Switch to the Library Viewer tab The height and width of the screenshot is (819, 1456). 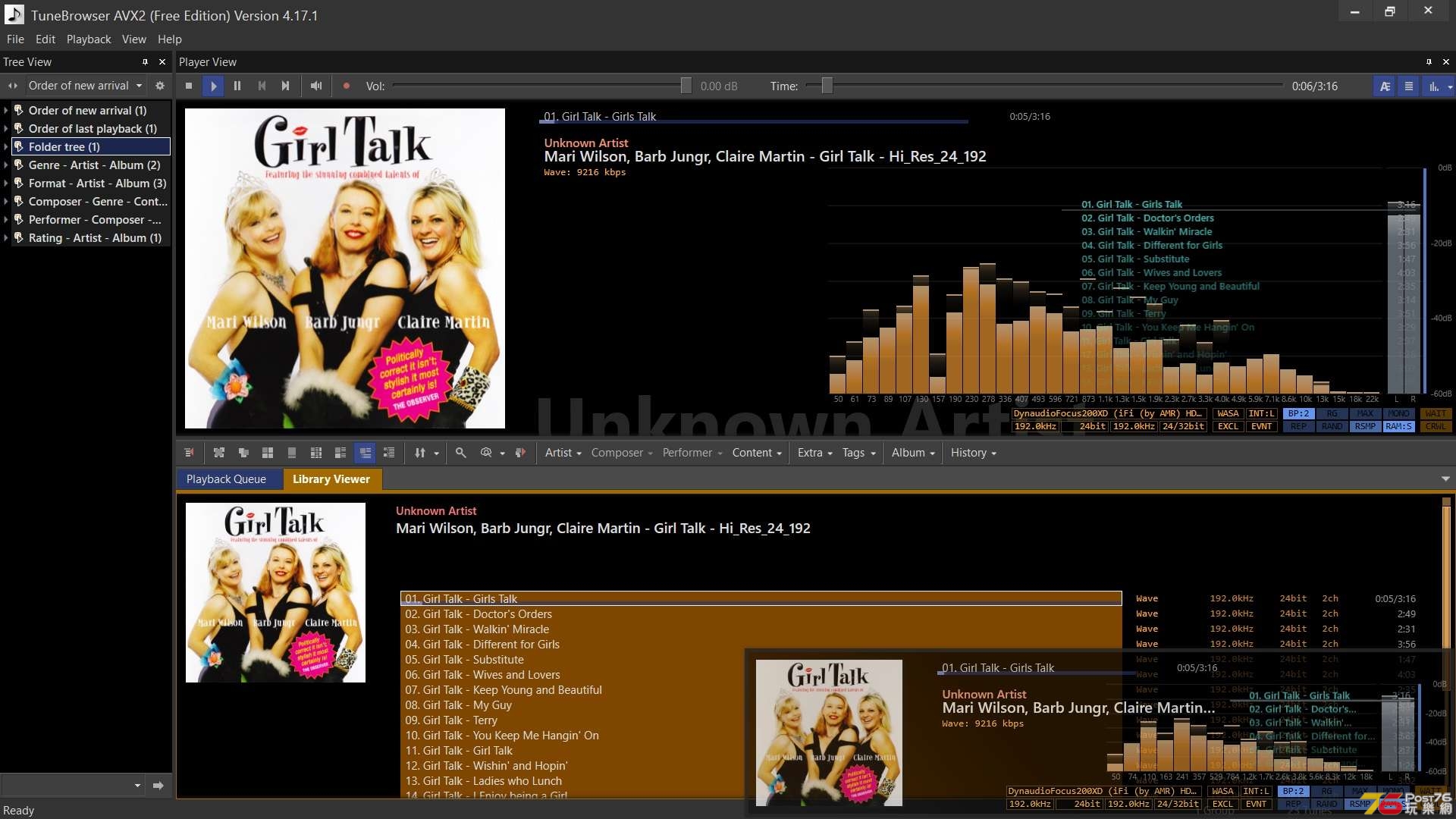(331, 478)
